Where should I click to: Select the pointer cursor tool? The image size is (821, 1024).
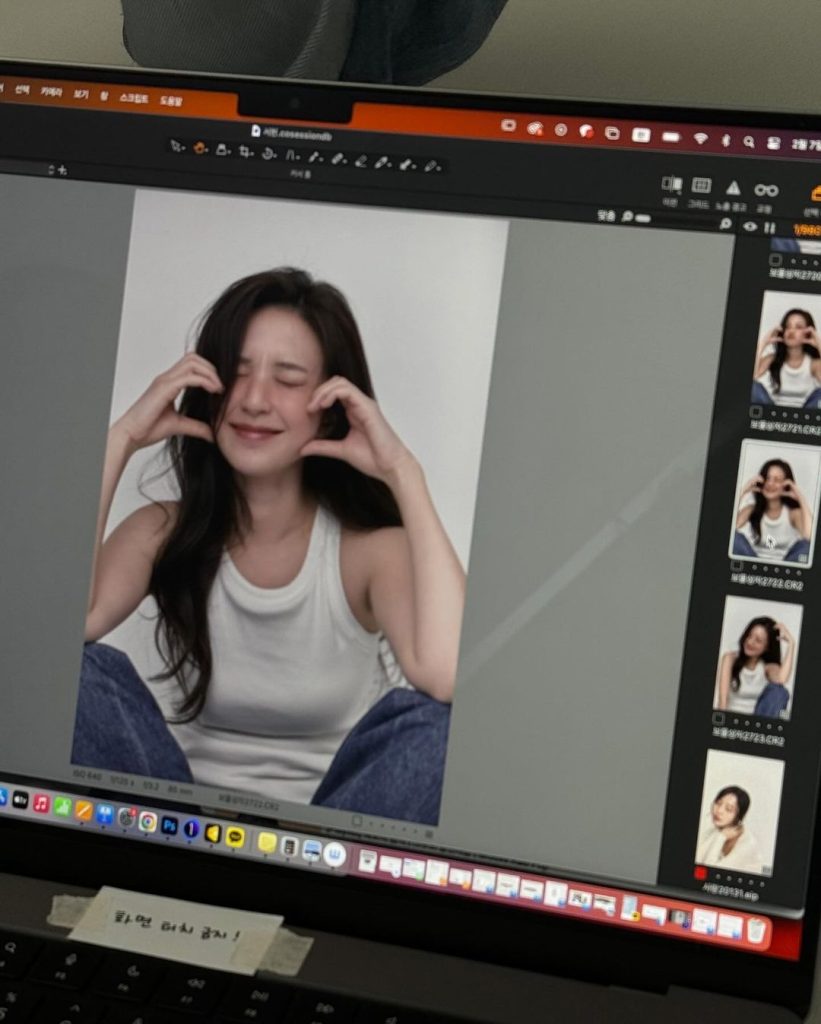coord(176,146)
